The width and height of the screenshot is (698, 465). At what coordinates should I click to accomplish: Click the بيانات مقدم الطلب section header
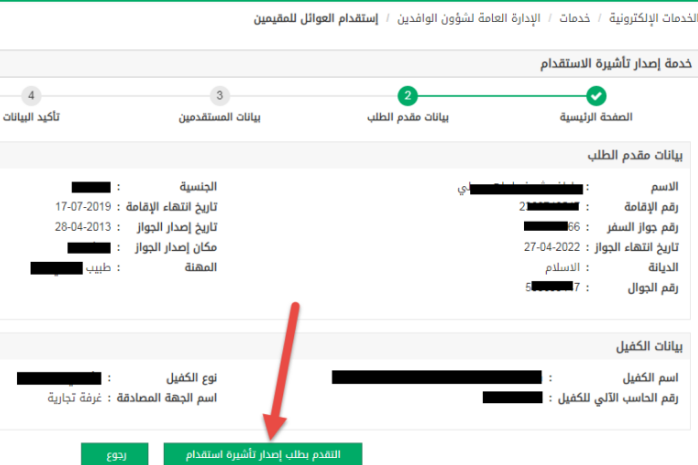[635, 155]
